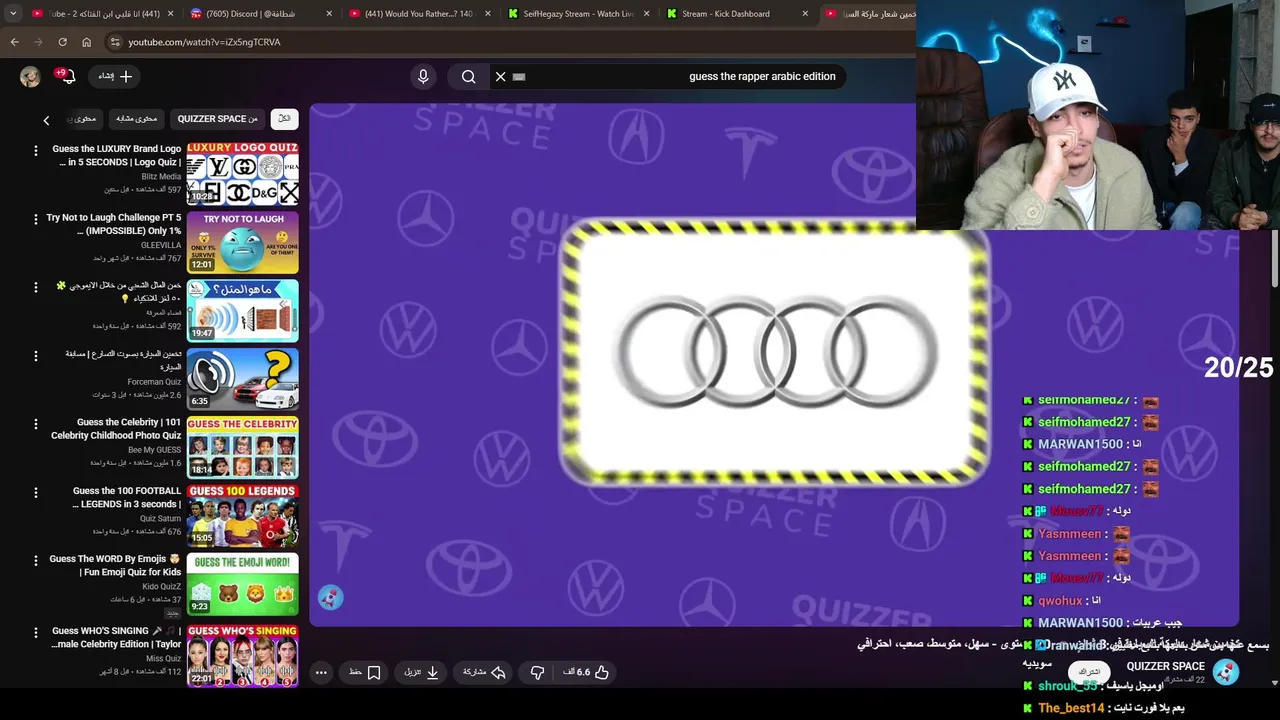The height and width of the screenshot is (720, 1280).
Task: Click the Blitz Media channel name
Action: click(x=162, y=176)
